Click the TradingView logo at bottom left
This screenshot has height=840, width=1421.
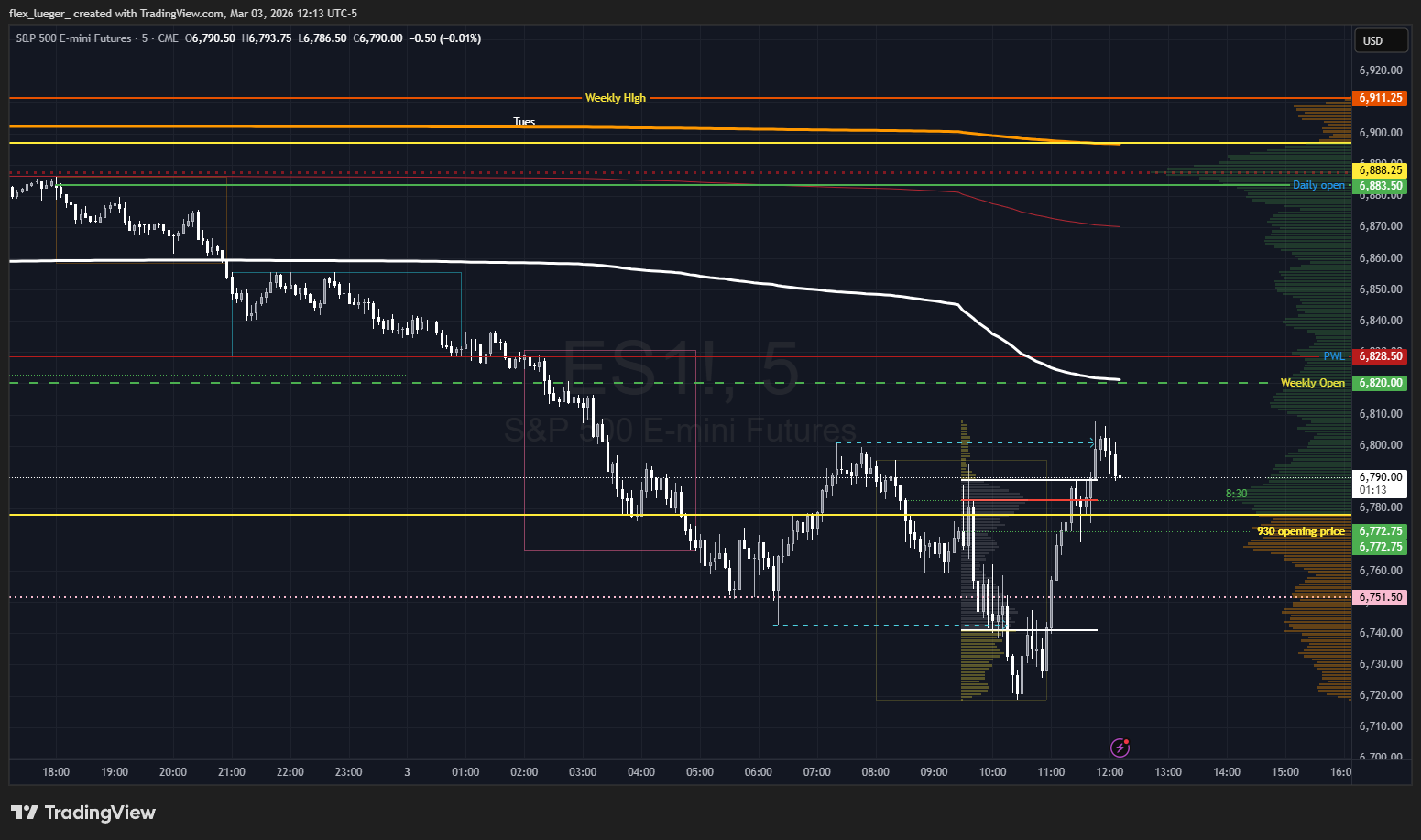pyautogui.click(x=83, y=813)
